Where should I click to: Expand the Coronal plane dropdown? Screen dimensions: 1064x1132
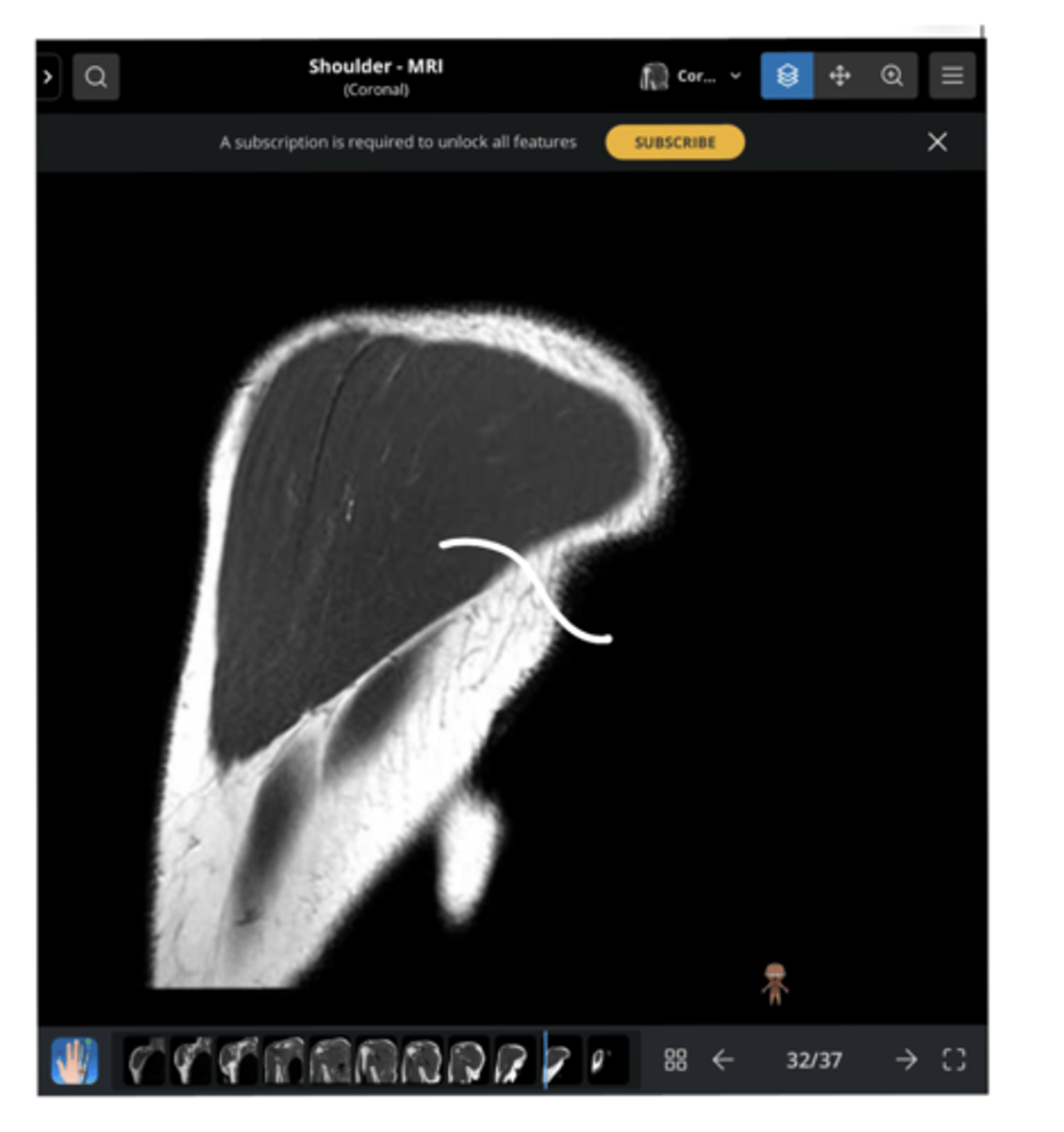click(x=691, y=76)
